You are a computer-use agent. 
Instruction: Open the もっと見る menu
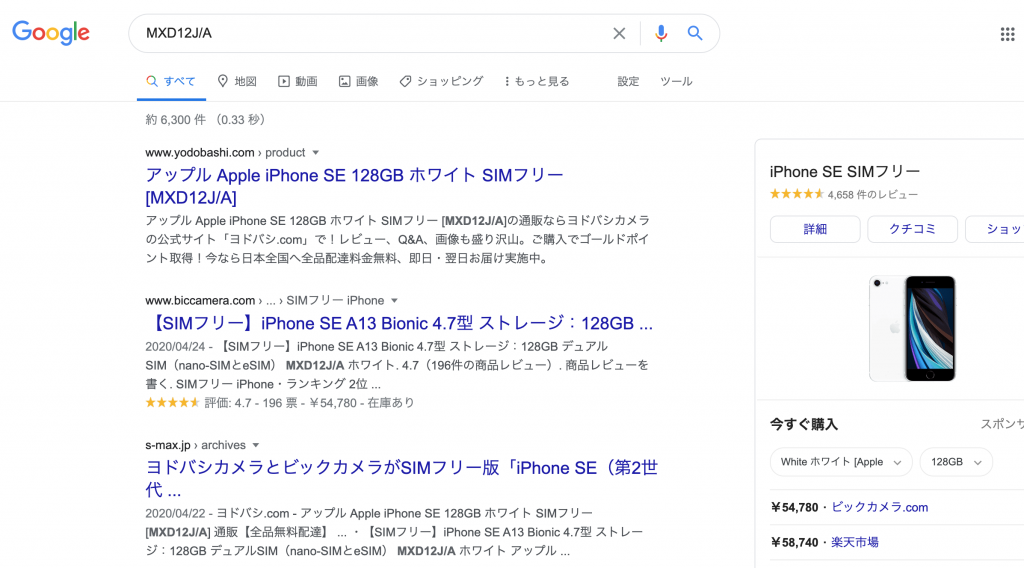coord(537,82)
